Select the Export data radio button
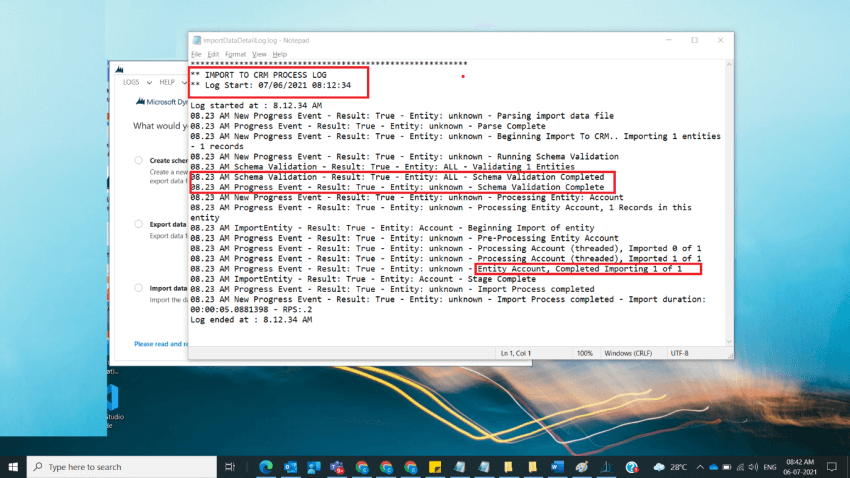The image size is (850, 478). point(139,224)
